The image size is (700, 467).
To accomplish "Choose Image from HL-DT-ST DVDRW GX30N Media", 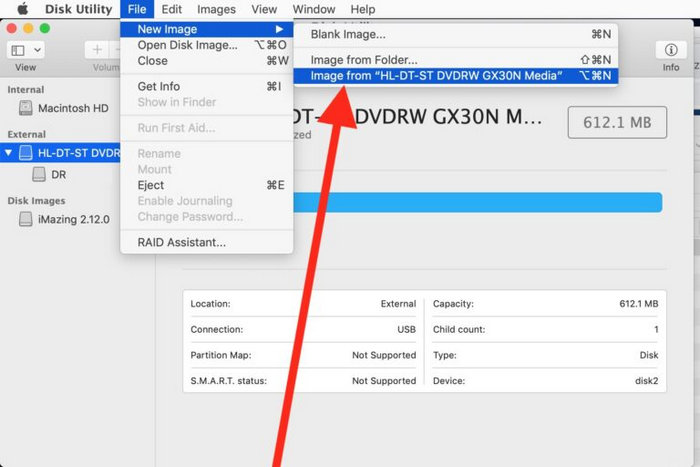I will 456,75.
